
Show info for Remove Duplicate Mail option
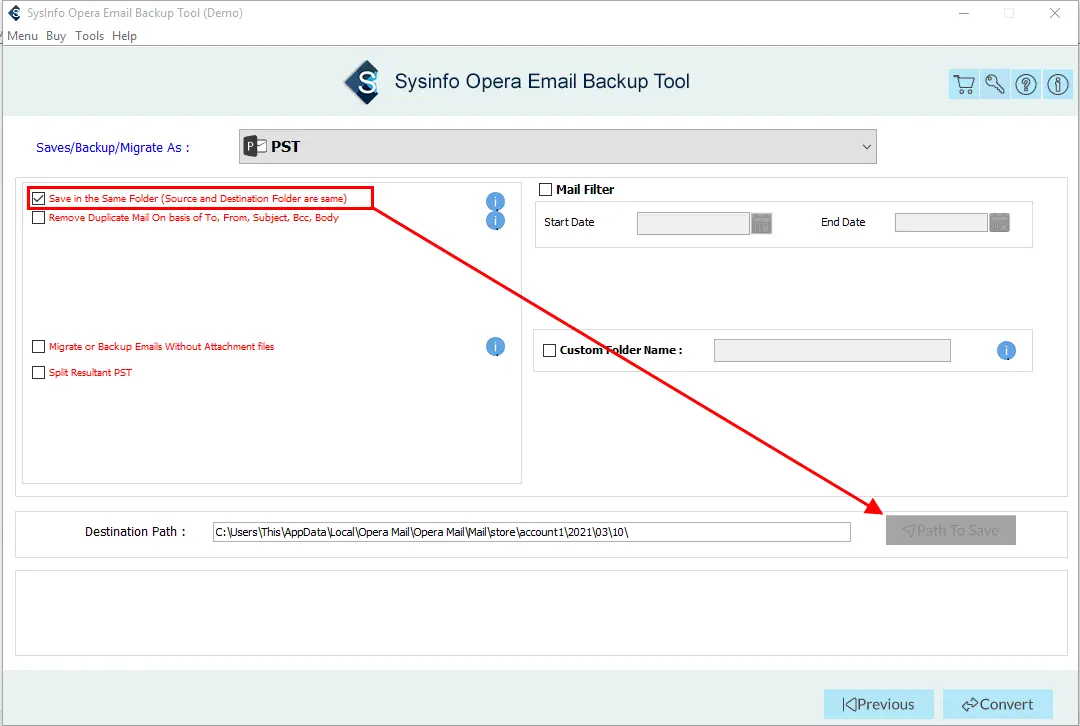(495, 220)
